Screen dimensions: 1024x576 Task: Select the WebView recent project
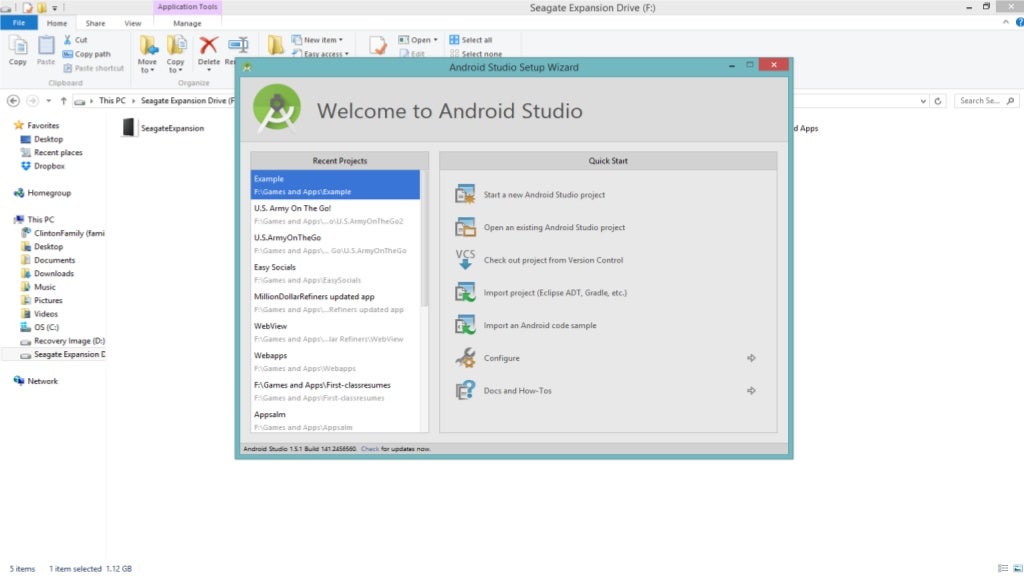[335, 332]
